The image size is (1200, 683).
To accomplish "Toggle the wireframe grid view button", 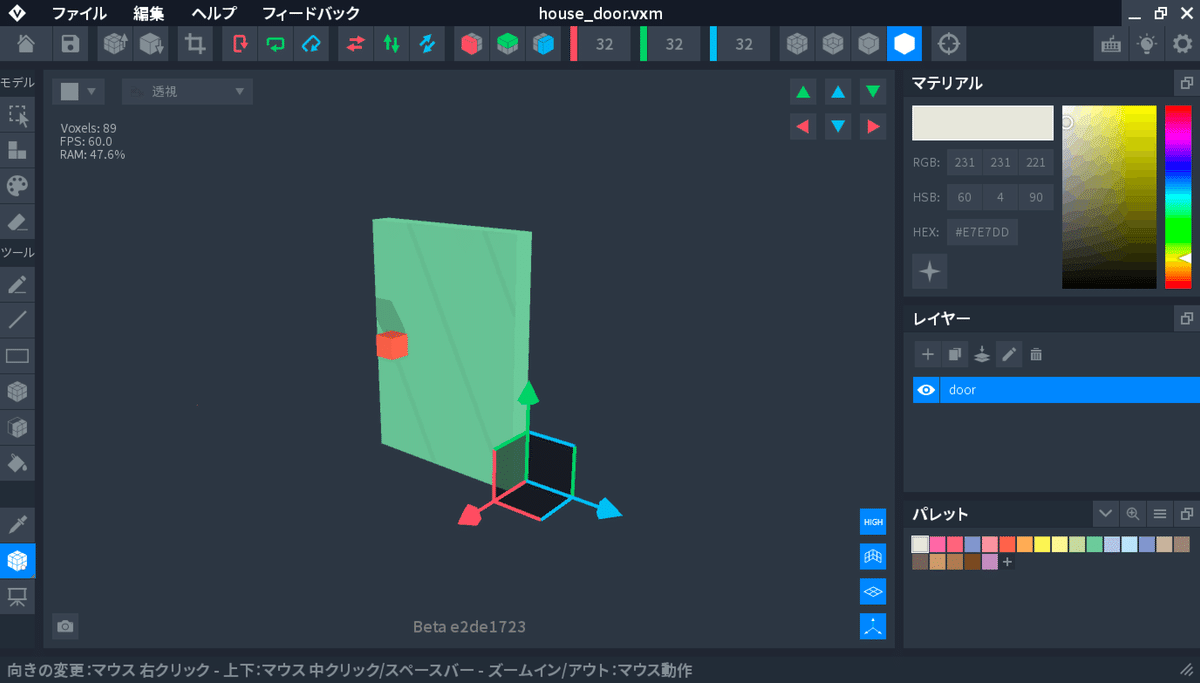I will point(873,557).
